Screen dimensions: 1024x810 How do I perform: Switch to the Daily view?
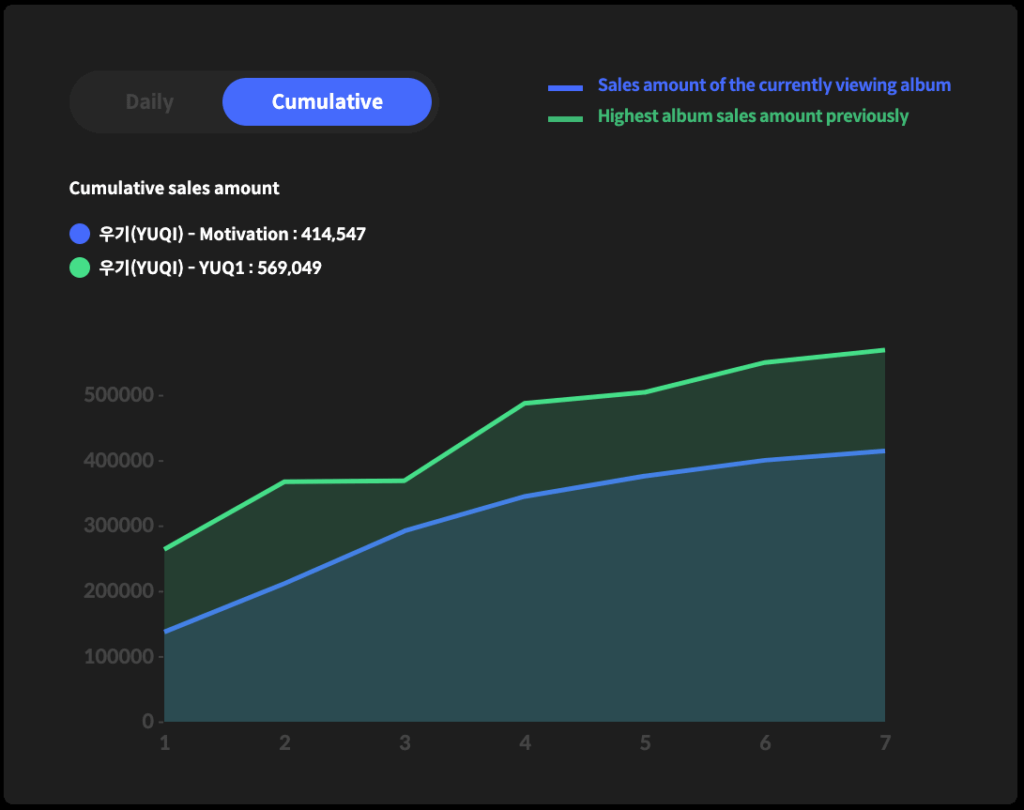pos(149,102)
